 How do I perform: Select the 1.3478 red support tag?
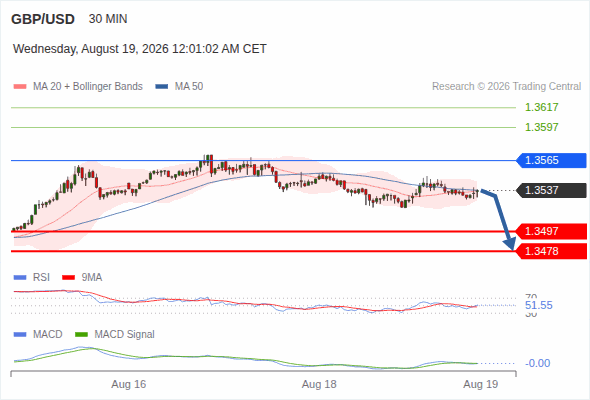pos(551,251)
